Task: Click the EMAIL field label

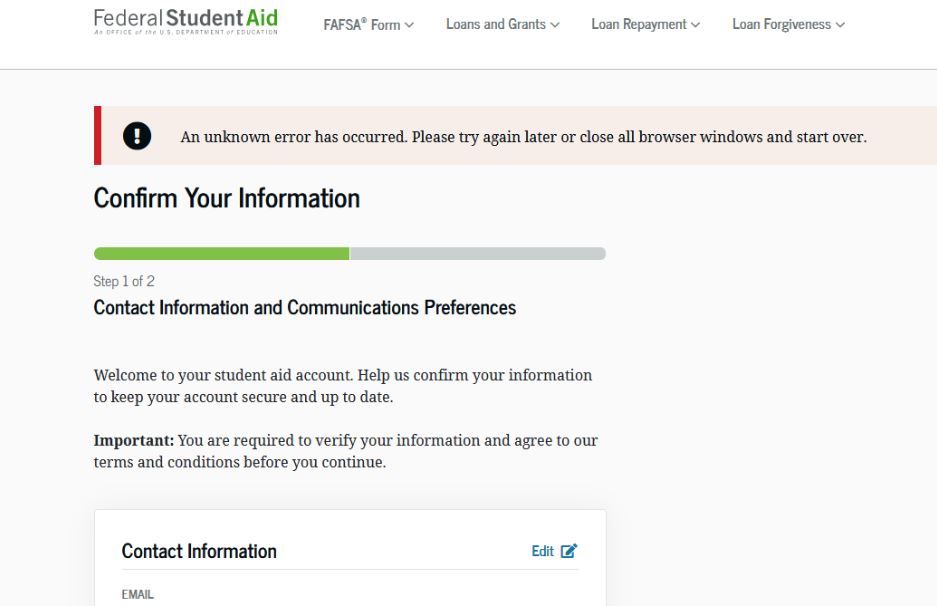Action: coord(137,594)
